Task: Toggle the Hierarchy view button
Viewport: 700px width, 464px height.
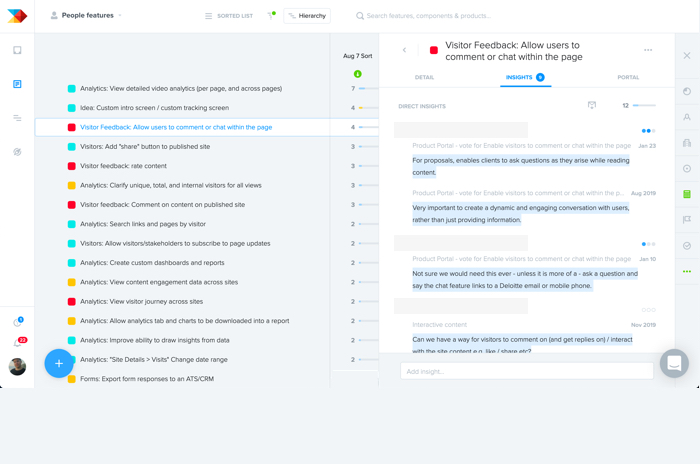Action: pyautogui.click(x=307, y=16)
